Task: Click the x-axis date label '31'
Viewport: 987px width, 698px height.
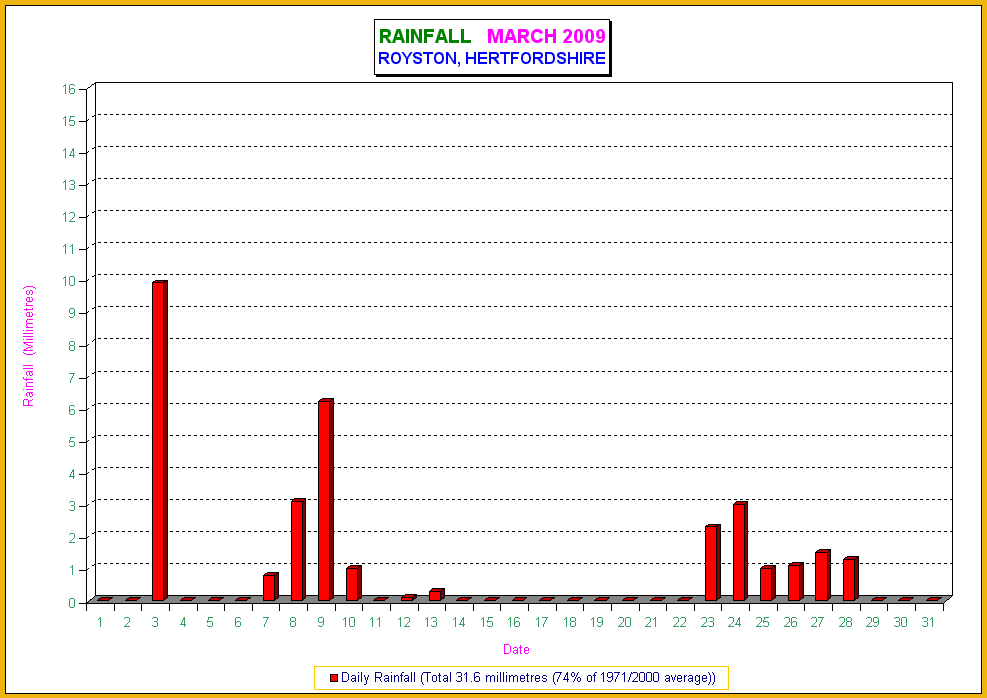Action: coord(928,622)
